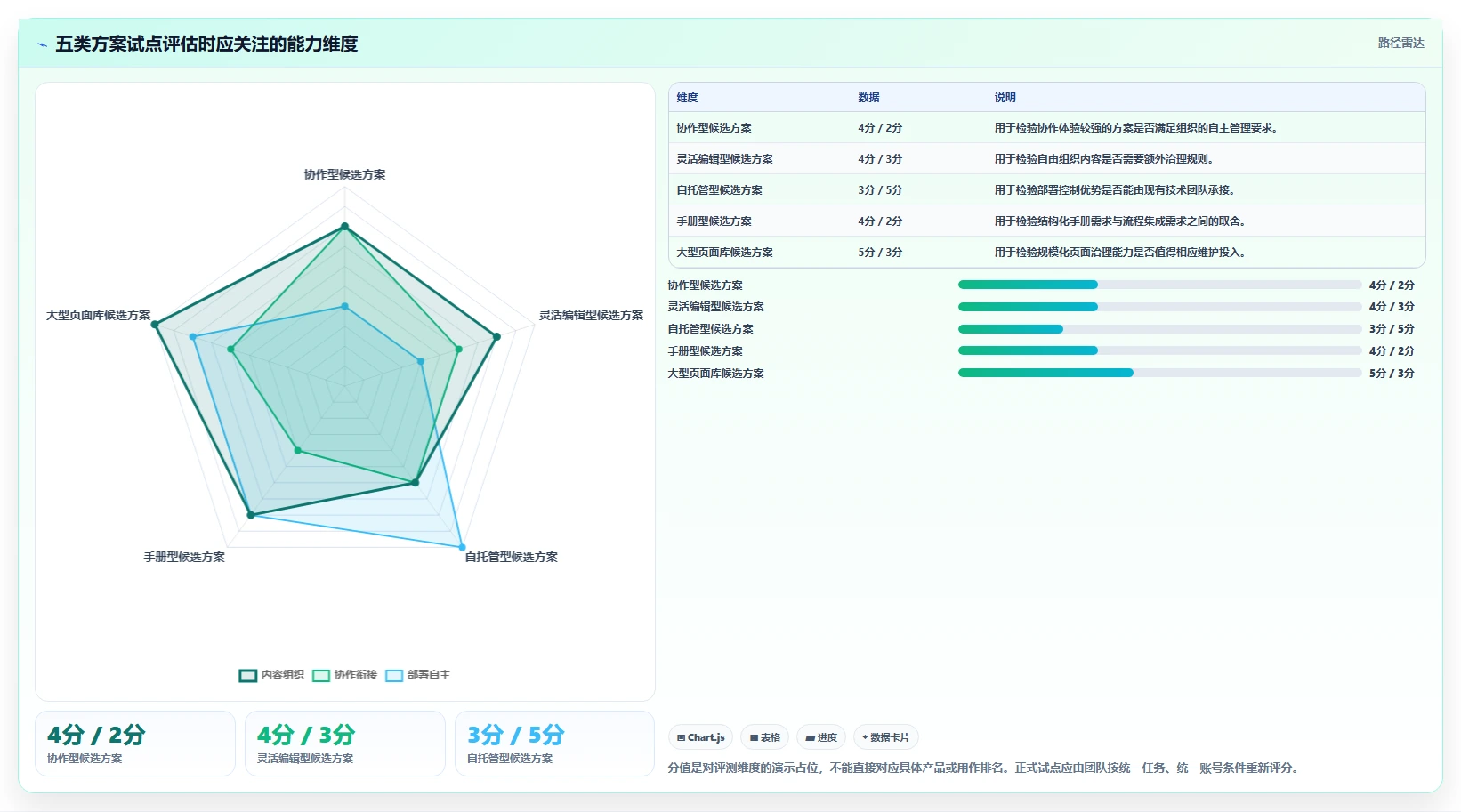Toggle the 协作衔接 legend swatch

(x=321, y=675)
